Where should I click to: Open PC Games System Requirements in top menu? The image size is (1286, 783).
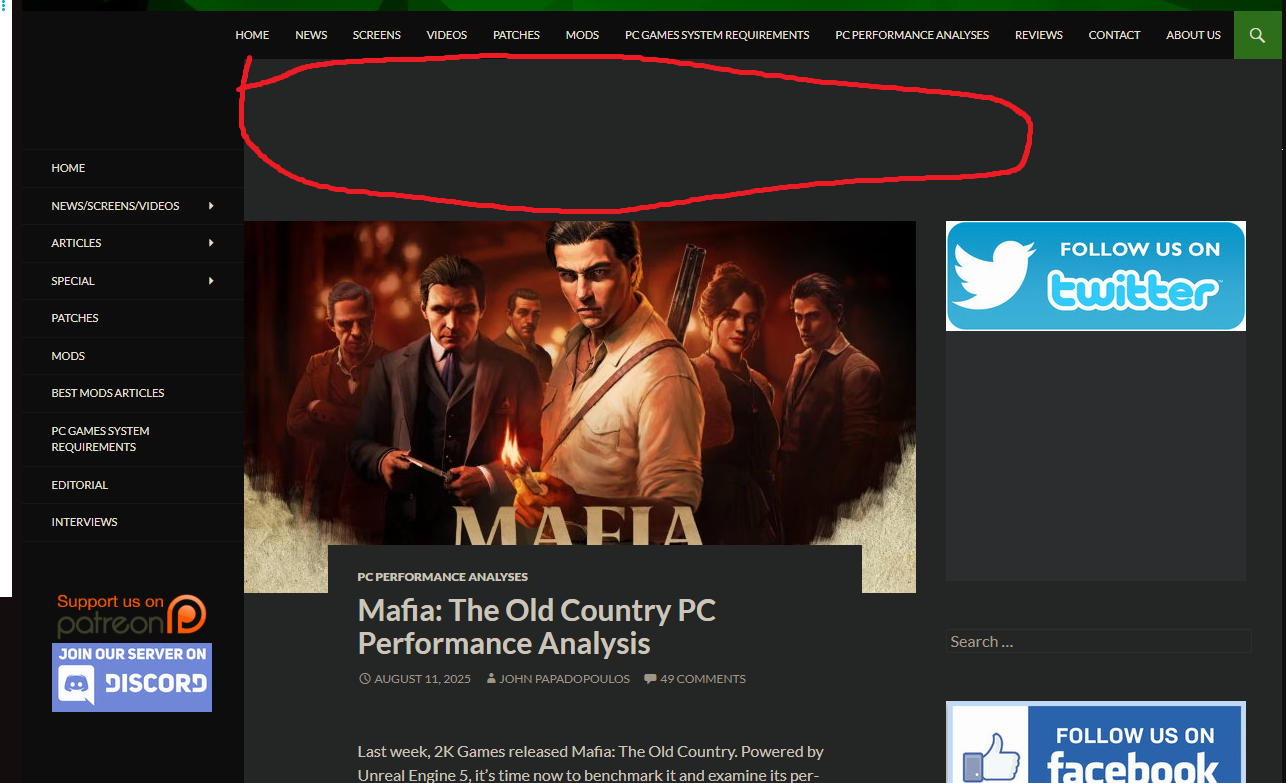coord(717,35)
